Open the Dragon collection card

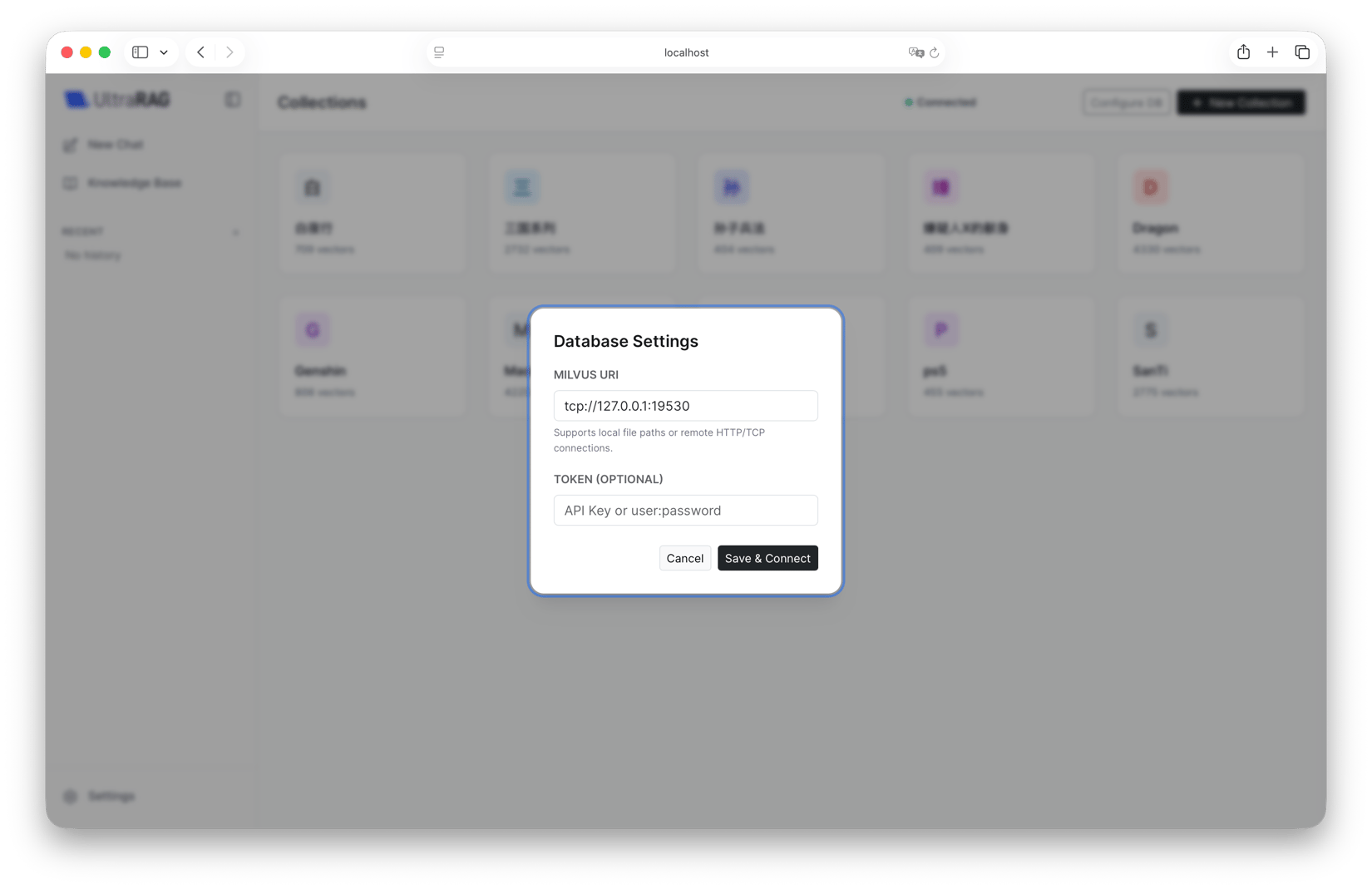(x=1210, y=214)
